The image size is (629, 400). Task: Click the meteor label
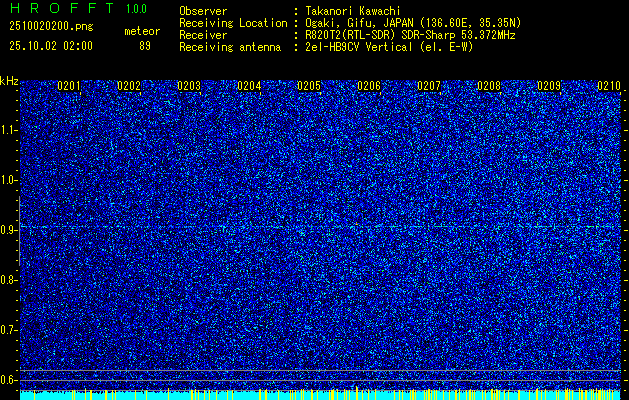[x=142, y=31]
